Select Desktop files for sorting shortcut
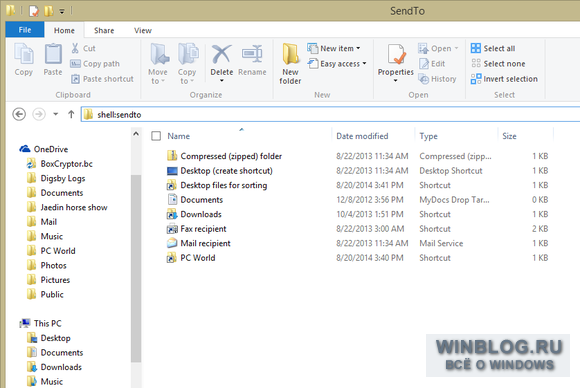 point(223,185)
